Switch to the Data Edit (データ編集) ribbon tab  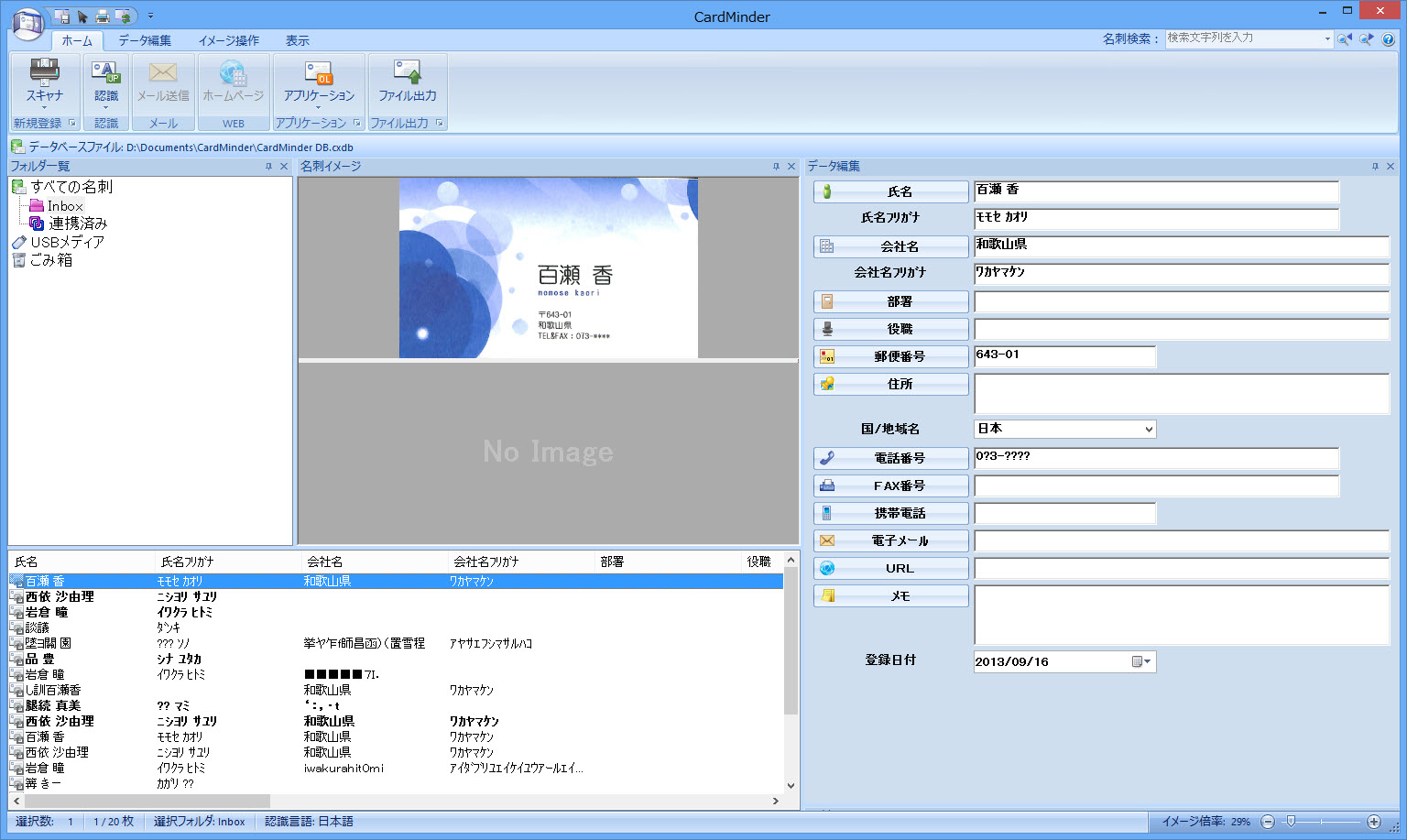(x=145, y=40)
